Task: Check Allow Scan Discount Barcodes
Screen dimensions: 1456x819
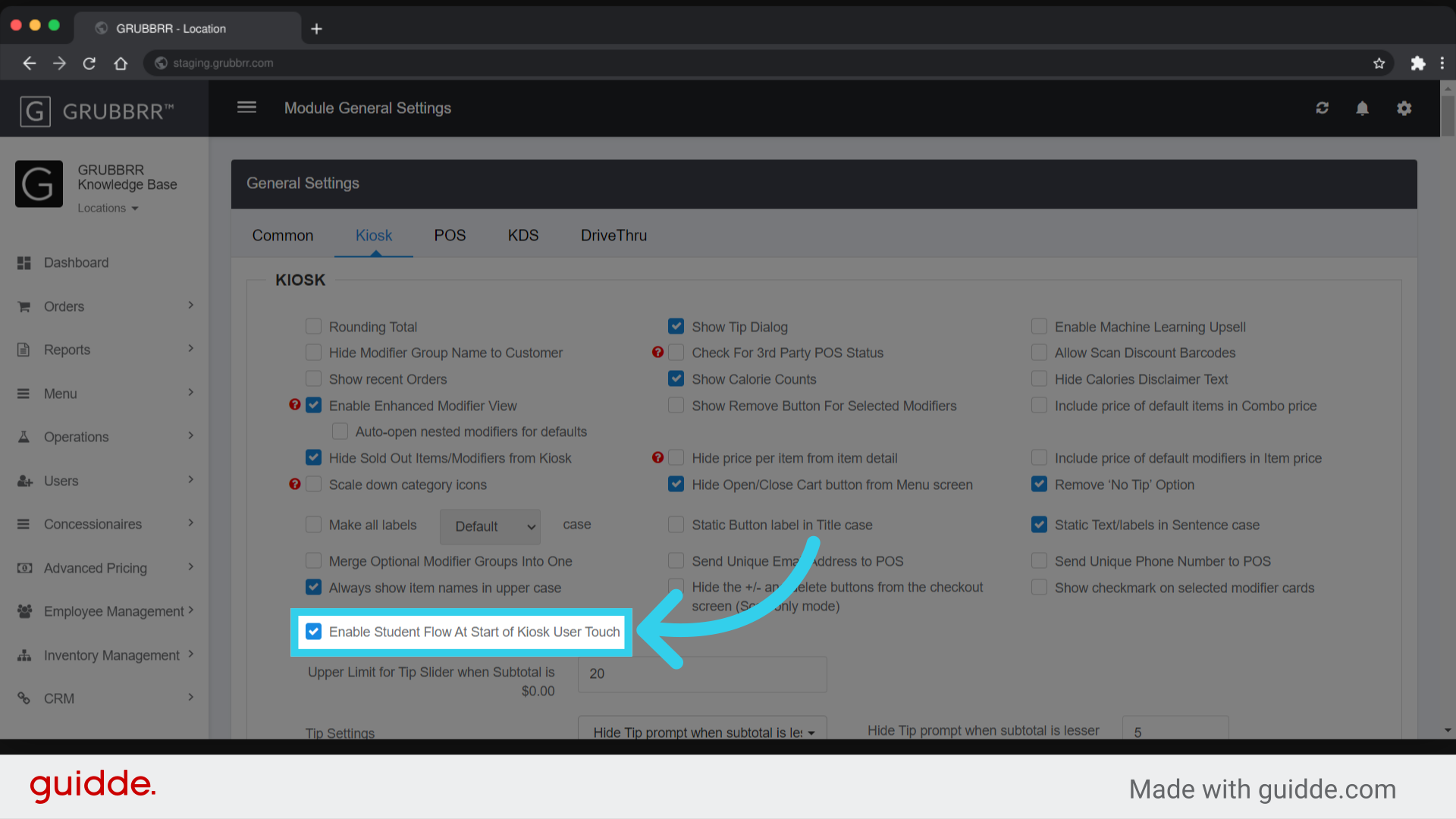Action: coord(1039,353)
